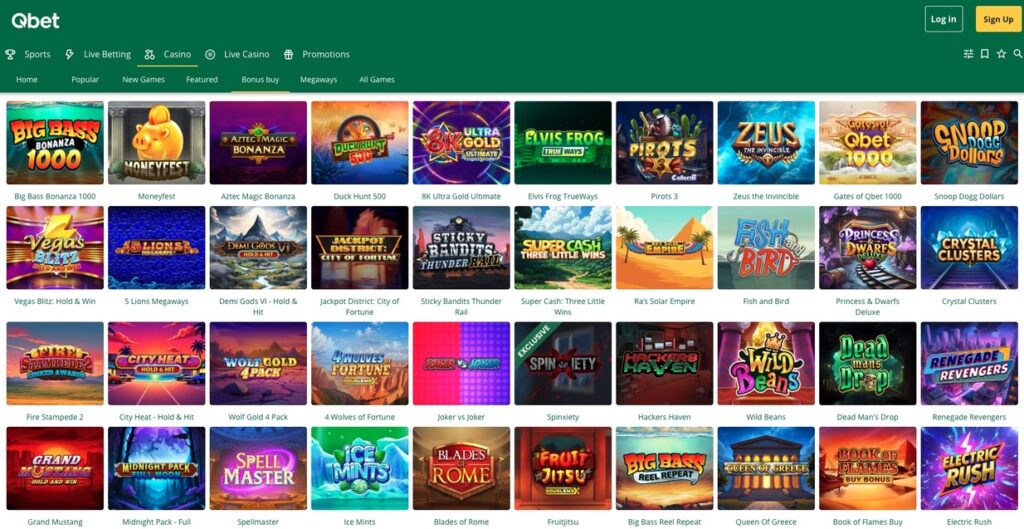Select the Fruitjitsu game thumbnail
1024x529 pixels.
click(x=562, y=468)
